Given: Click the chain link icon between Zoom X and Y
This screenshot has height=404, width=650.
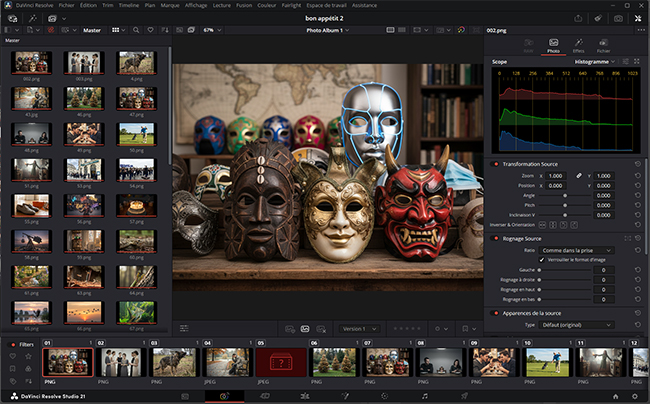Looking at the screenshot, I should (579, 176).
